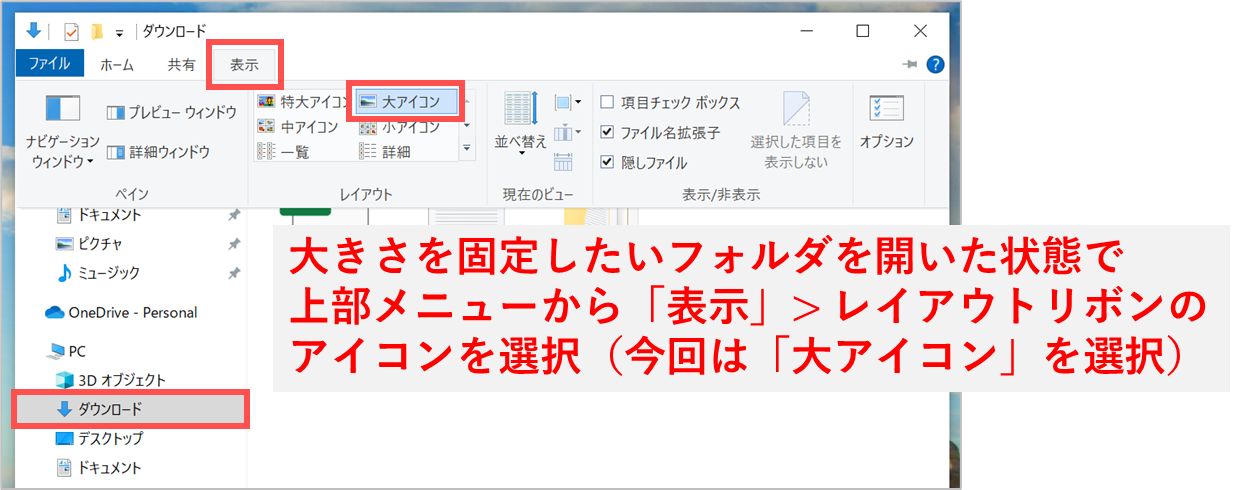Choose the 特大アイコン layout
Screen dimensions: 1234x490
(304, 101)
